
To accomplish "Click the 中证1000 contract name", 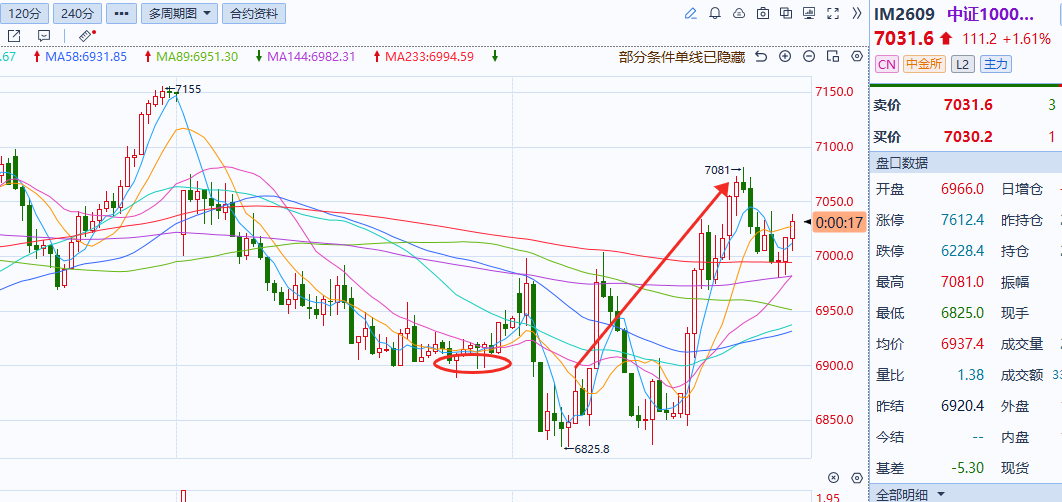I will click(990, 14).
